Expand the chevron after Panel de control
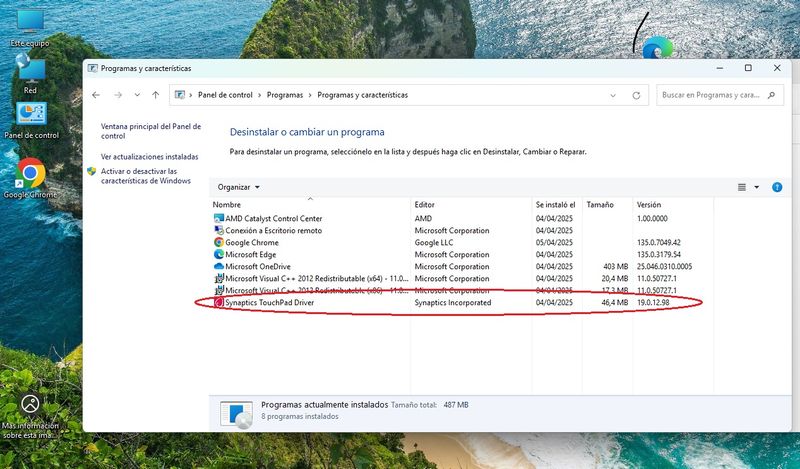The image size is (800, 469). click(x=260, y=95)
